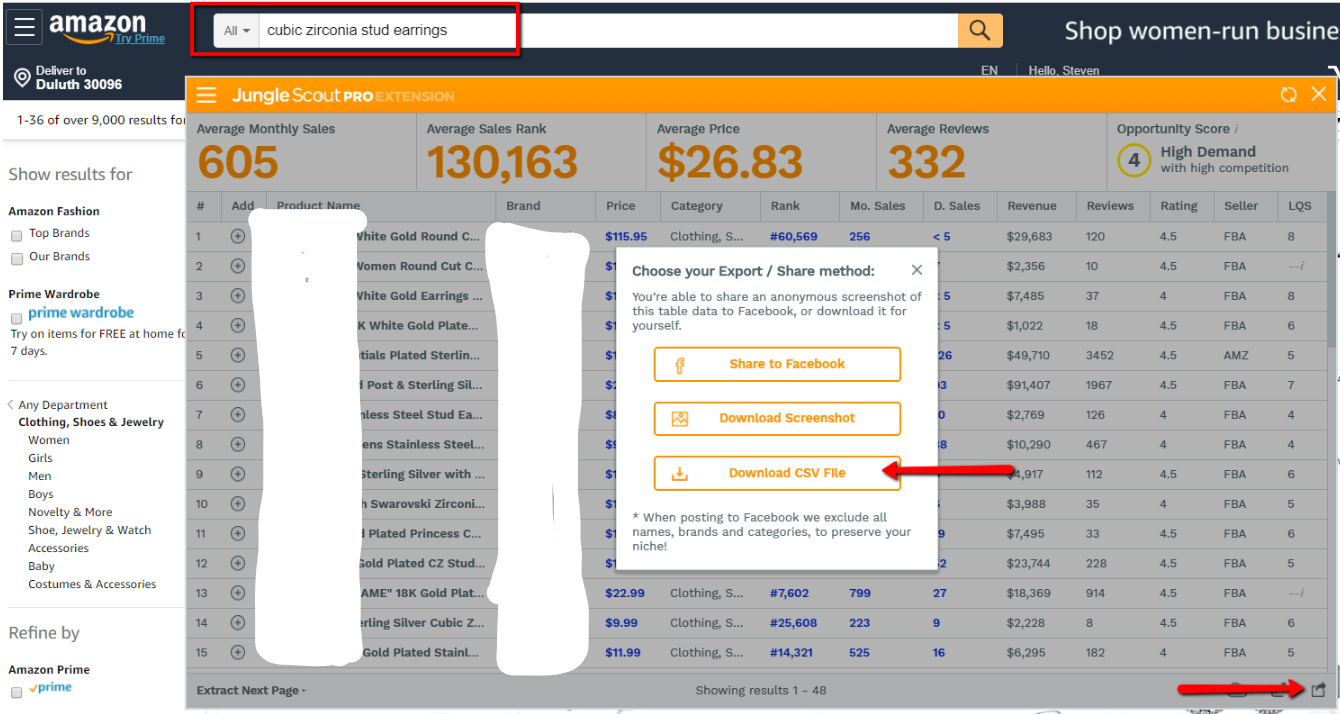Click the Download CSV File button

click(777, 473)
